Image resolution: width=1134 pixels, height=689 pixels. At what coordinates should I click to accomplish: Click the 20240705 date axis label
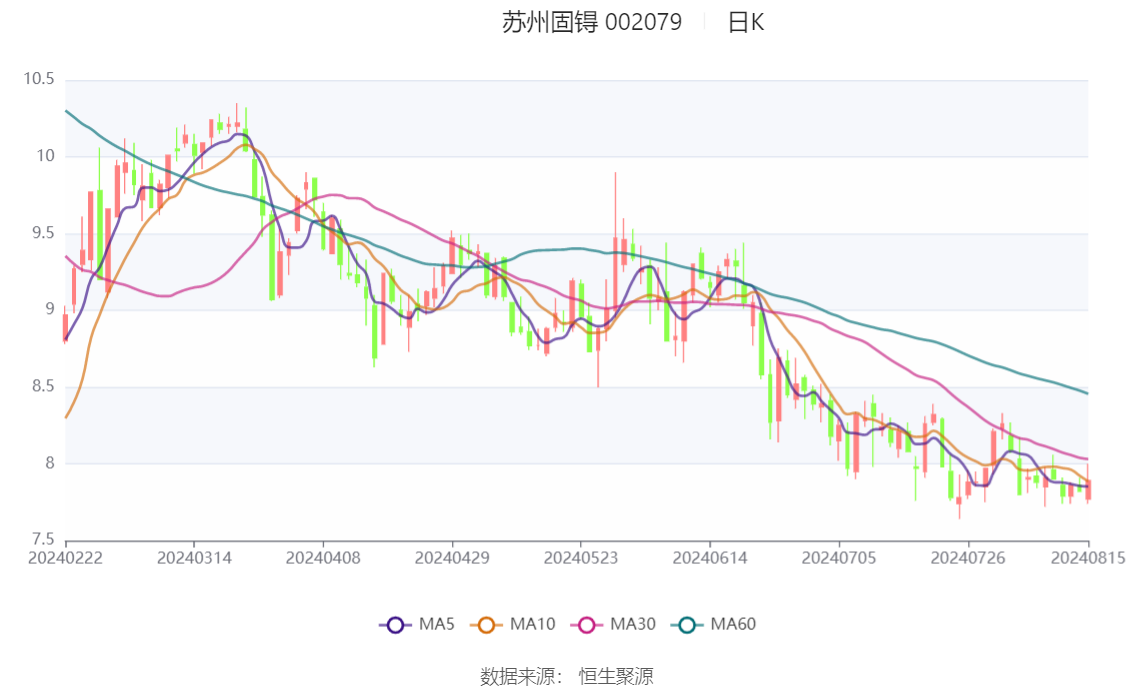pos(839,558)
